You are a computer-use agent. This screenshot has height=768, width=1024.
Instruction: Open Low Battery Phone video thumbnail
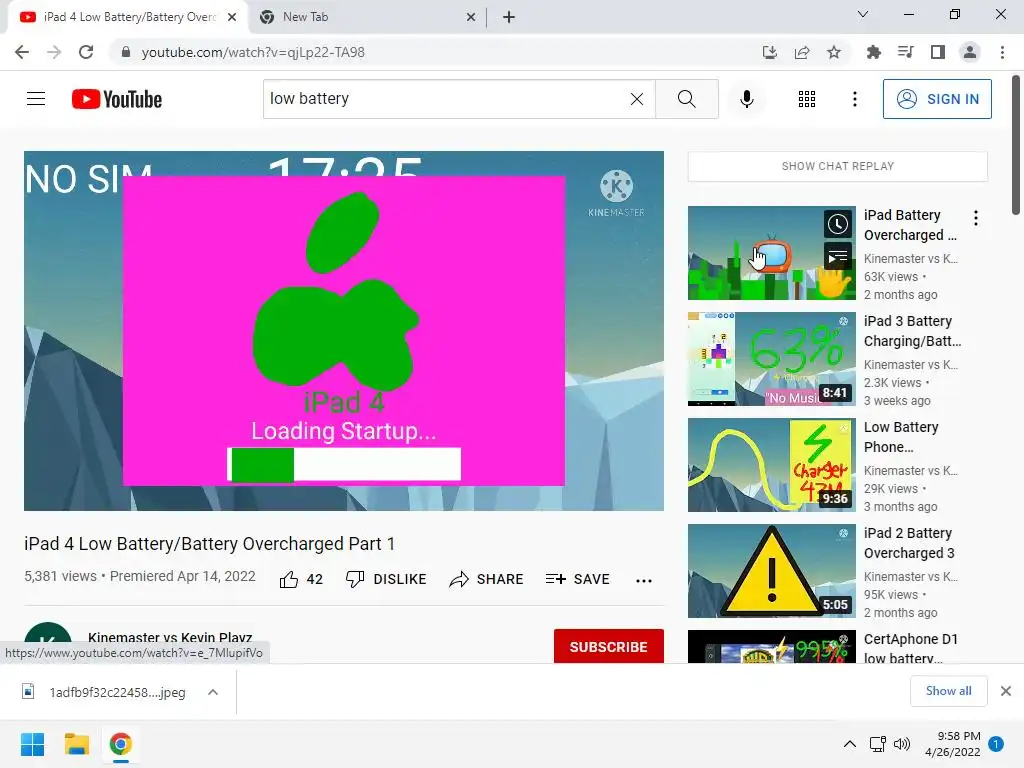tap(771, 464)
